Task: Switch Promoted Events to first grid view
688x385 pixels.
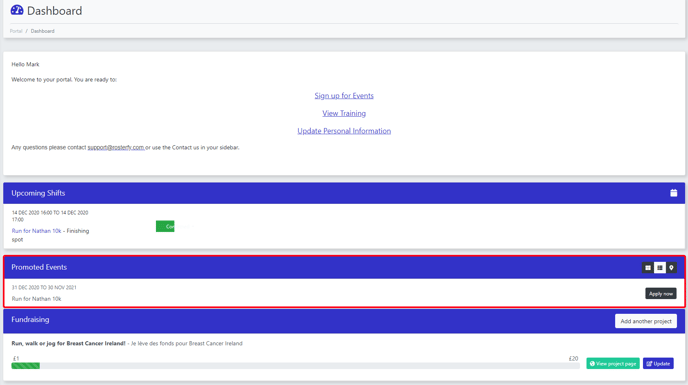Action: click(648, 268)
